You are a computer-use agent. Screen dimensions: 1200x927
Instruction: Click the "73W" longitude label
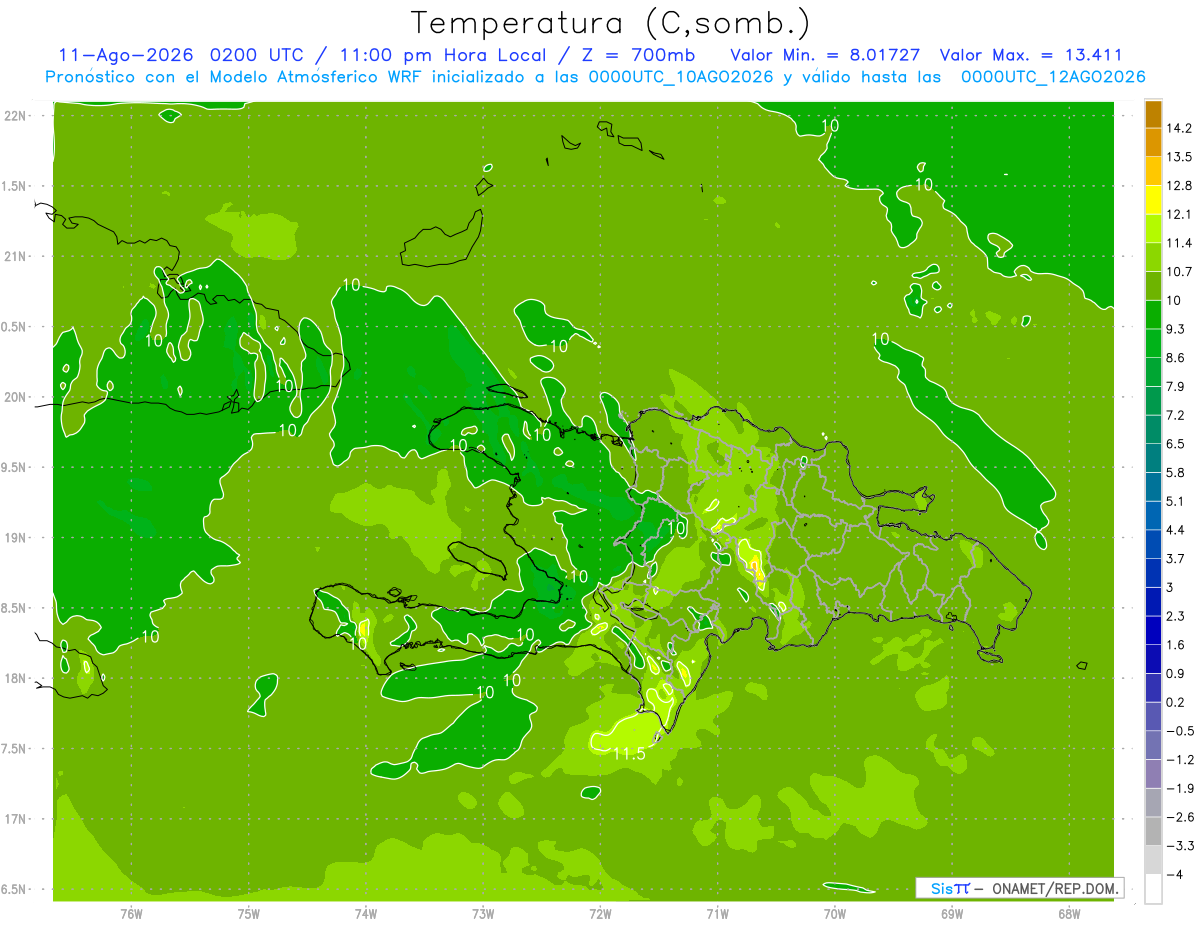(x=483, y=914)
